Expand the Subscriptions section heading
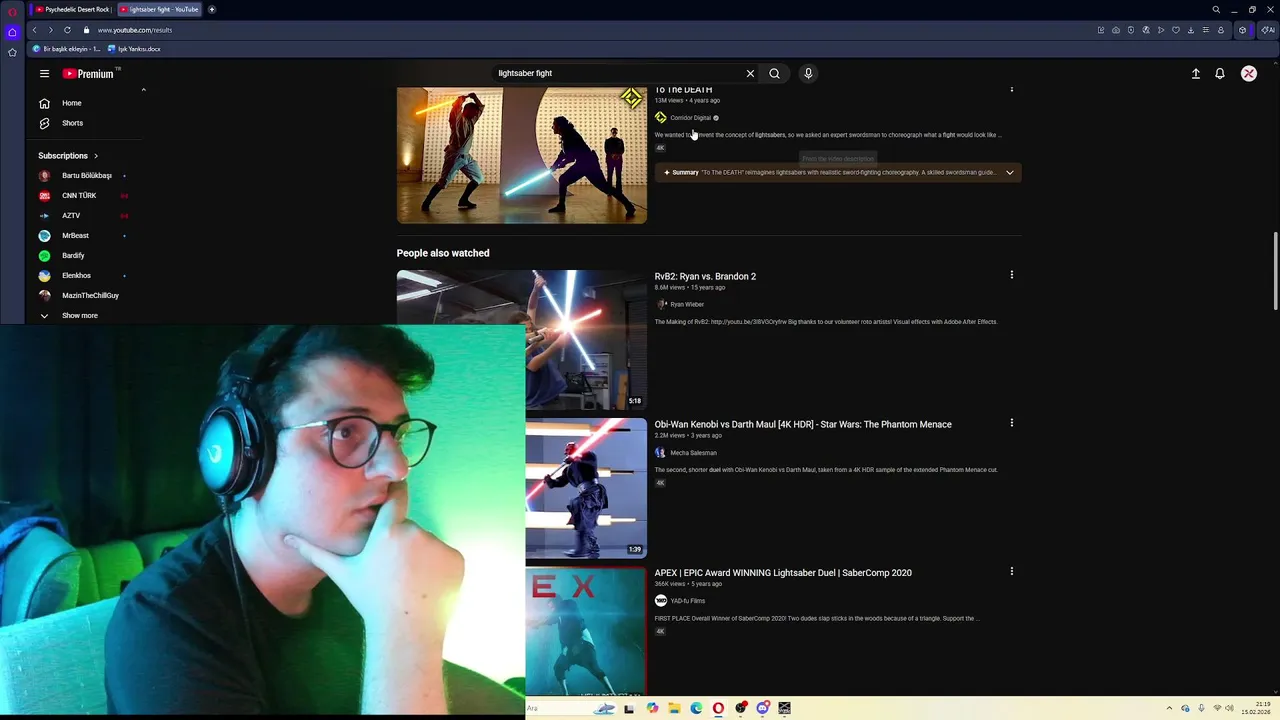This screenshot has width=1280, height=720. pyautogui.click(x=68, y=155)
